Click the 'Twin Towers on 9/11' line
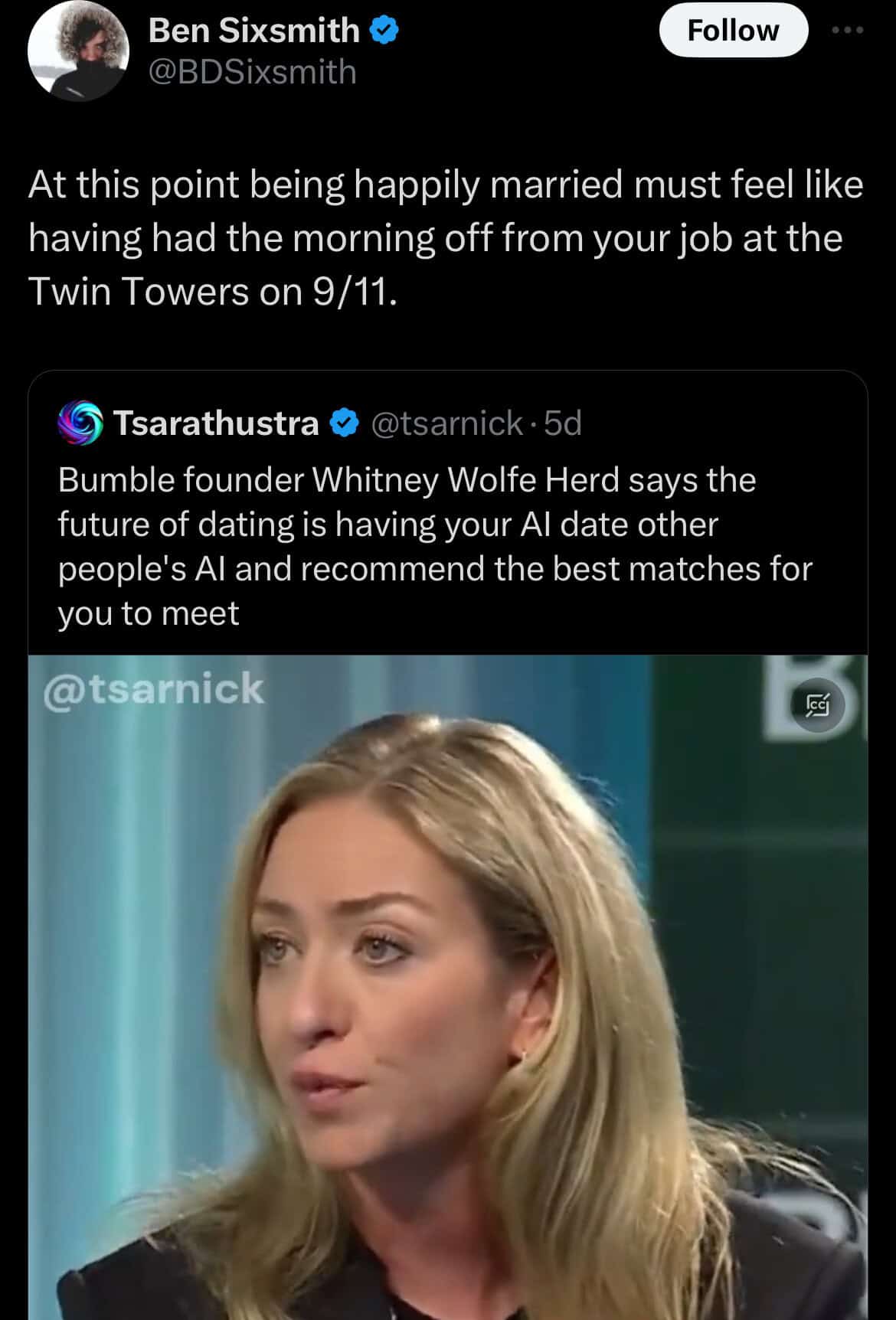 (213, 292)
